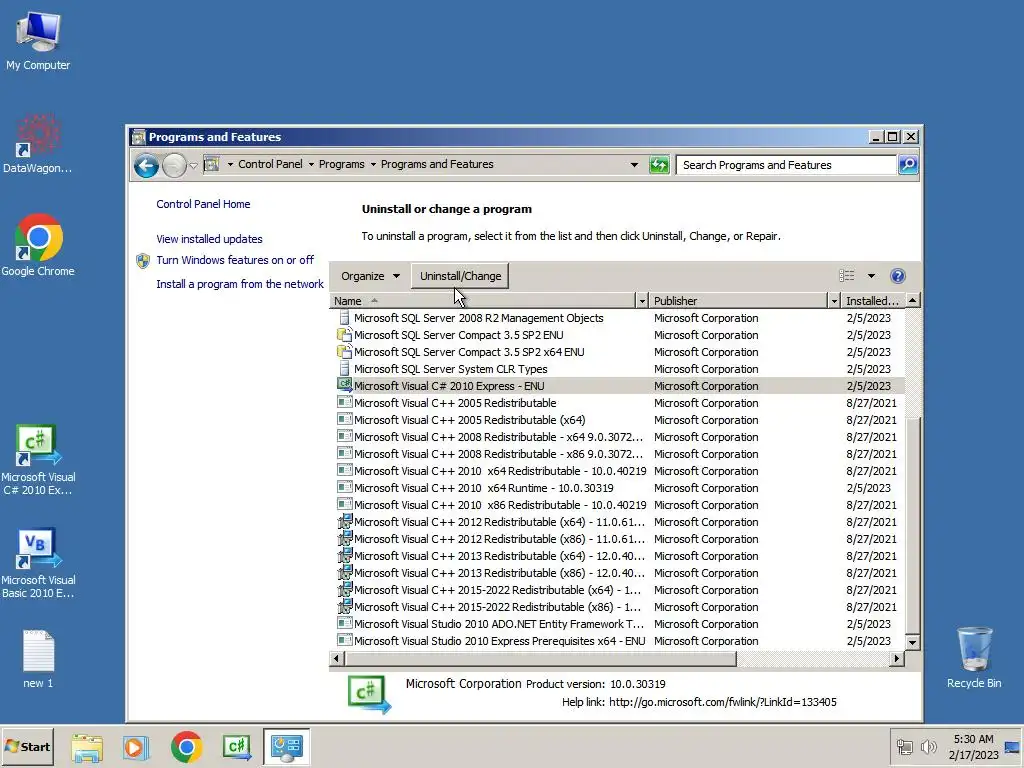Select Visual Studio 2010 Express Prerequisites x64 row
Screen dimensions: 1024x768
pyautogui.click(x=617, y=641)
